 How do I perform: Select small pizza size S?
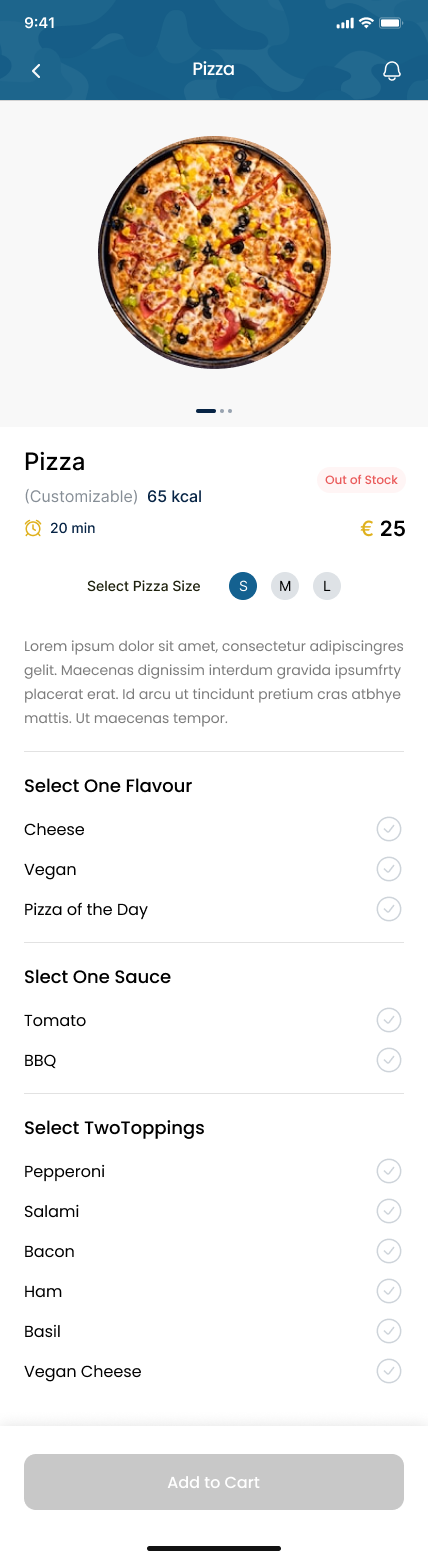pos(243,586)
